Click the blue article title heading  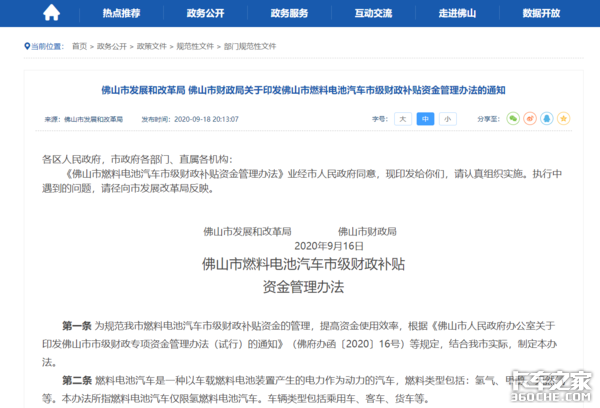[302, 89]
